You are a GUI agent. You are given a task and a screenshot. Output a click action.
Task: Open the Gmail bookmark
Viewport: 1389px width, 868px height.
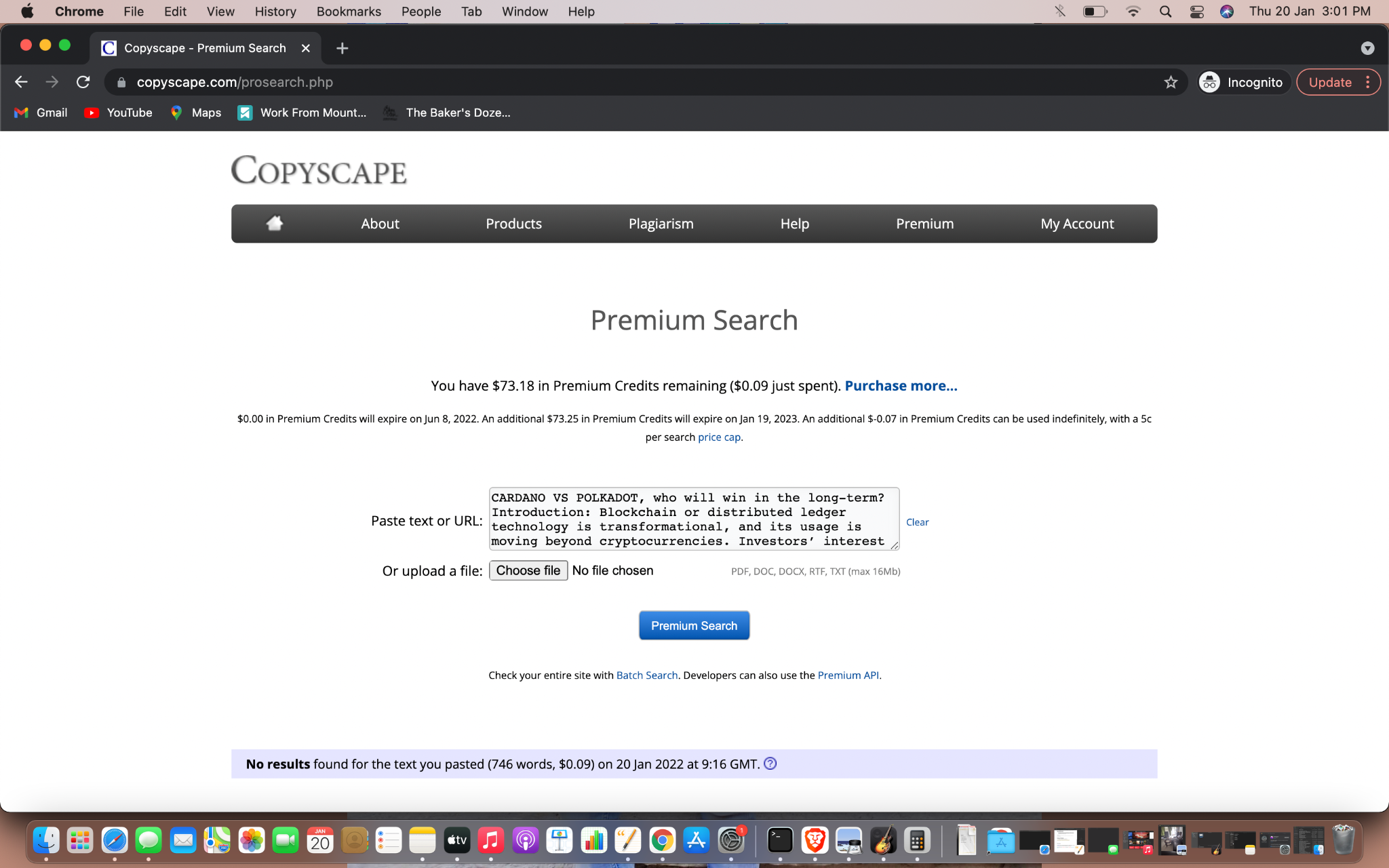(41, 113)
